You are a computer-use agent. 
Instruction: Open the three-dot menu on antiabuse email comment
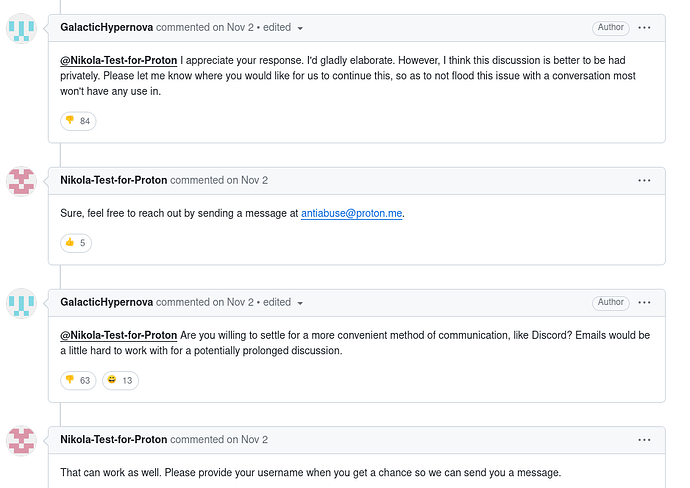click(x=644, y=180)
